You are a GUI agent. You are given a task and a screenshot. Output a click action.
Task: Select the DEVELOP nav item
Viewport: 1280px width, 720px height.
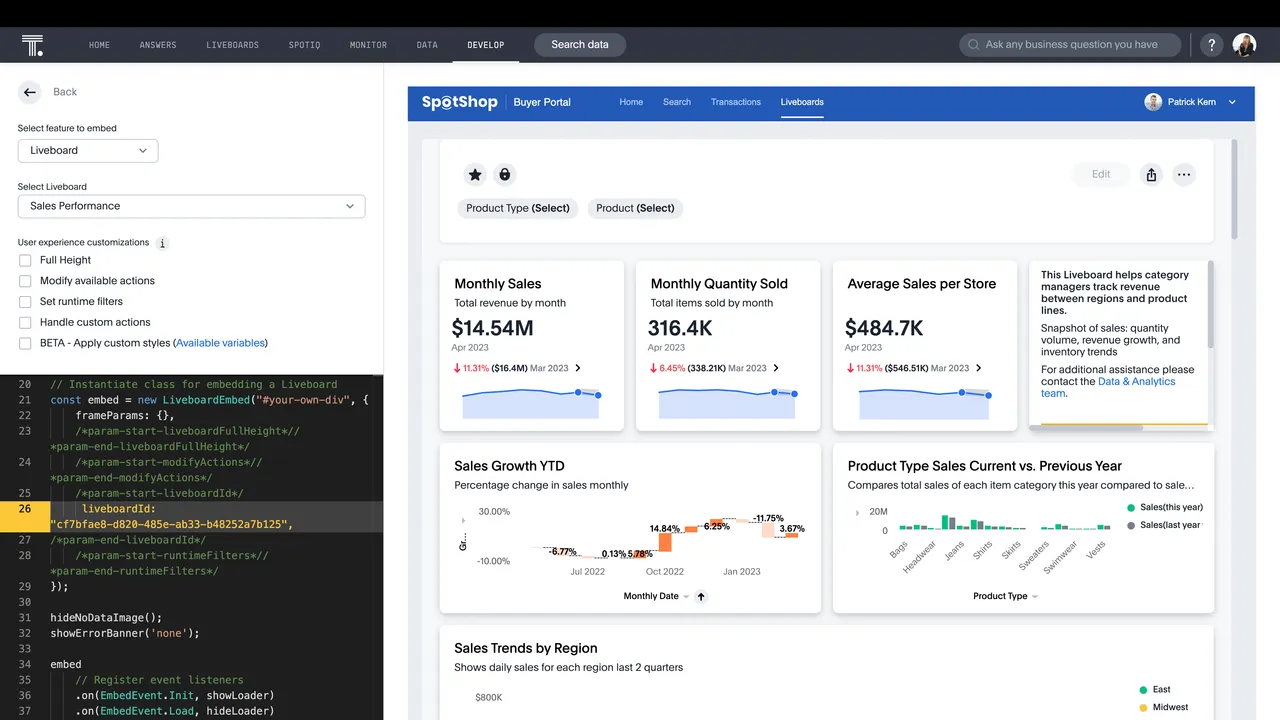(x=486, y=45)
